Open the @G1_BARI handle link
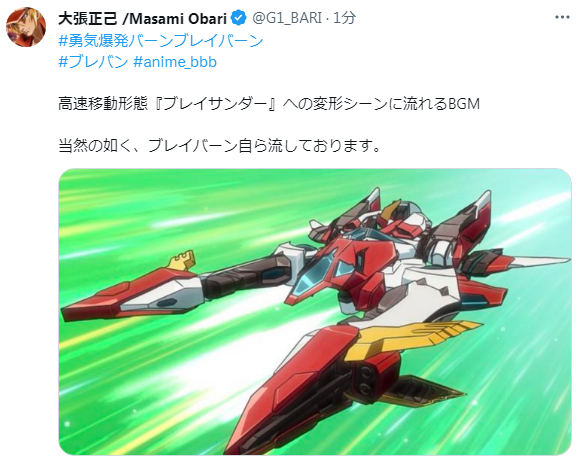 click(287, 18)
